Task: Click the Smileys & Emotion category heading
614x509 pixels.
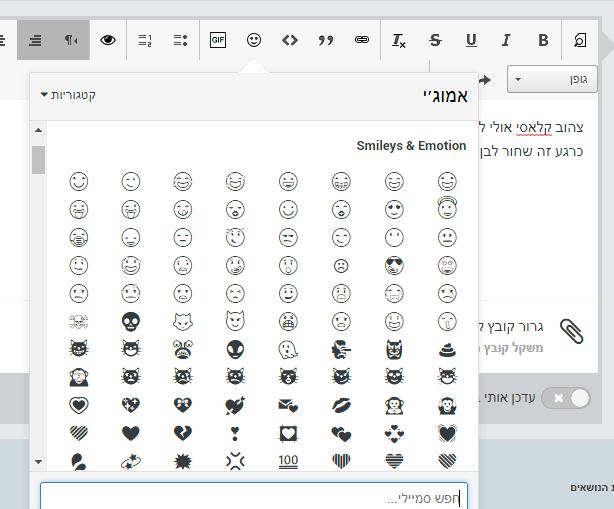Action: 411,145
